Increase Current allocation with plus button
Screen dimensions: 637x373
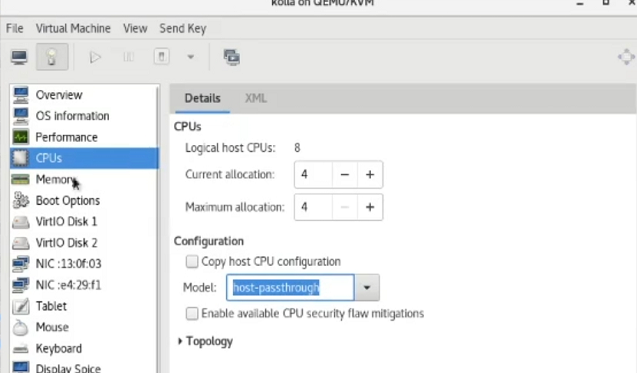[x=370, y=175]
